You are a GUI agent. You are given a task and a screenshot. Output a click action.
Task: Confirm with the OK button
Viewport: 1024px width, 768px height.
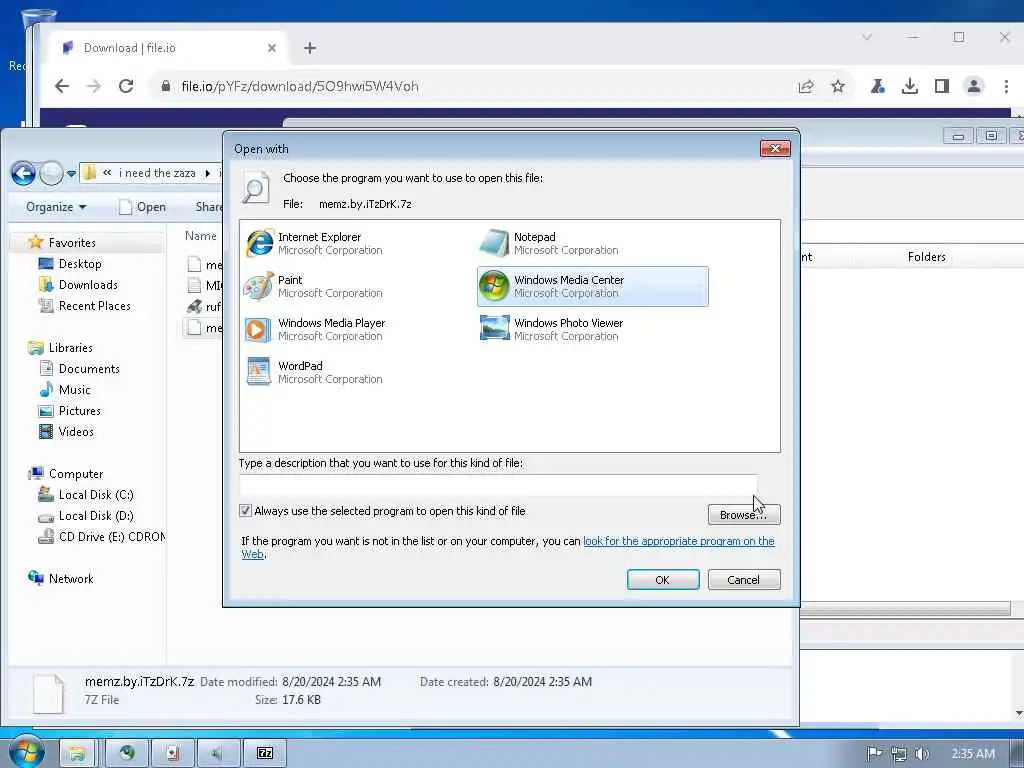(663, 579)
